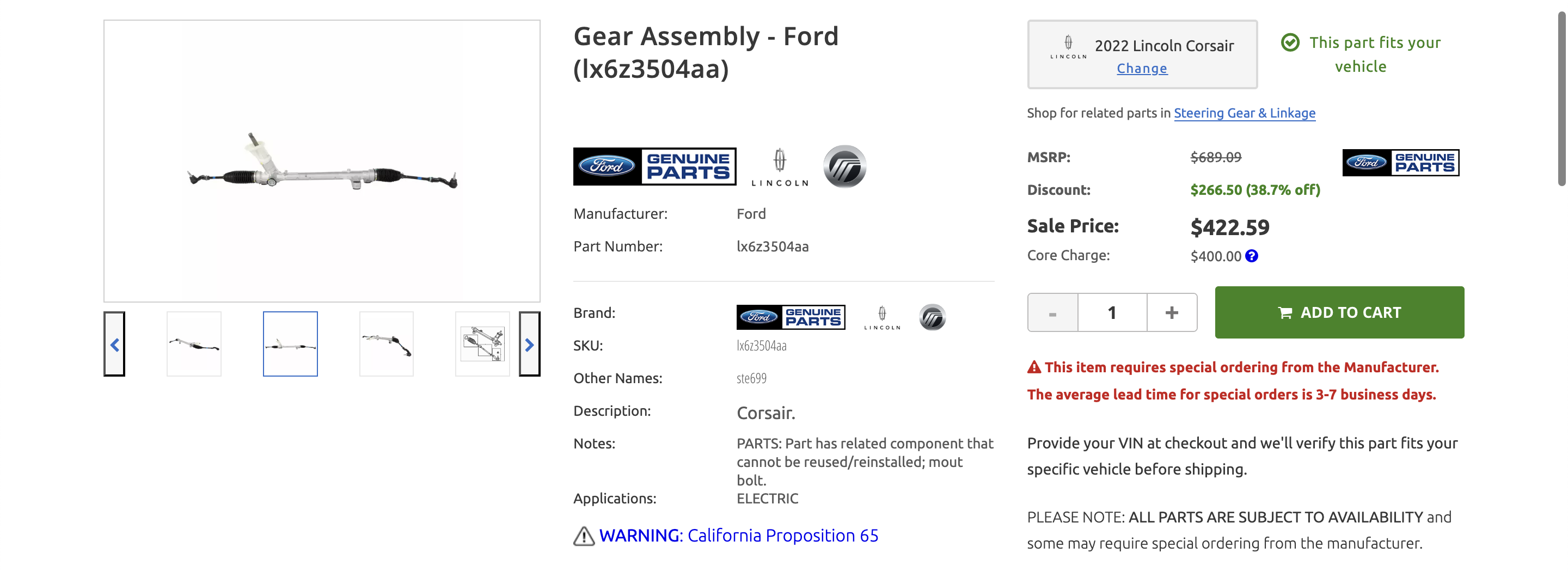Image resolution: width=1568 pixels, height=572 pixels.
Task: Click the Ford Genuine Parts badge beside MSRP
Action: click(x=1400, y=163)
